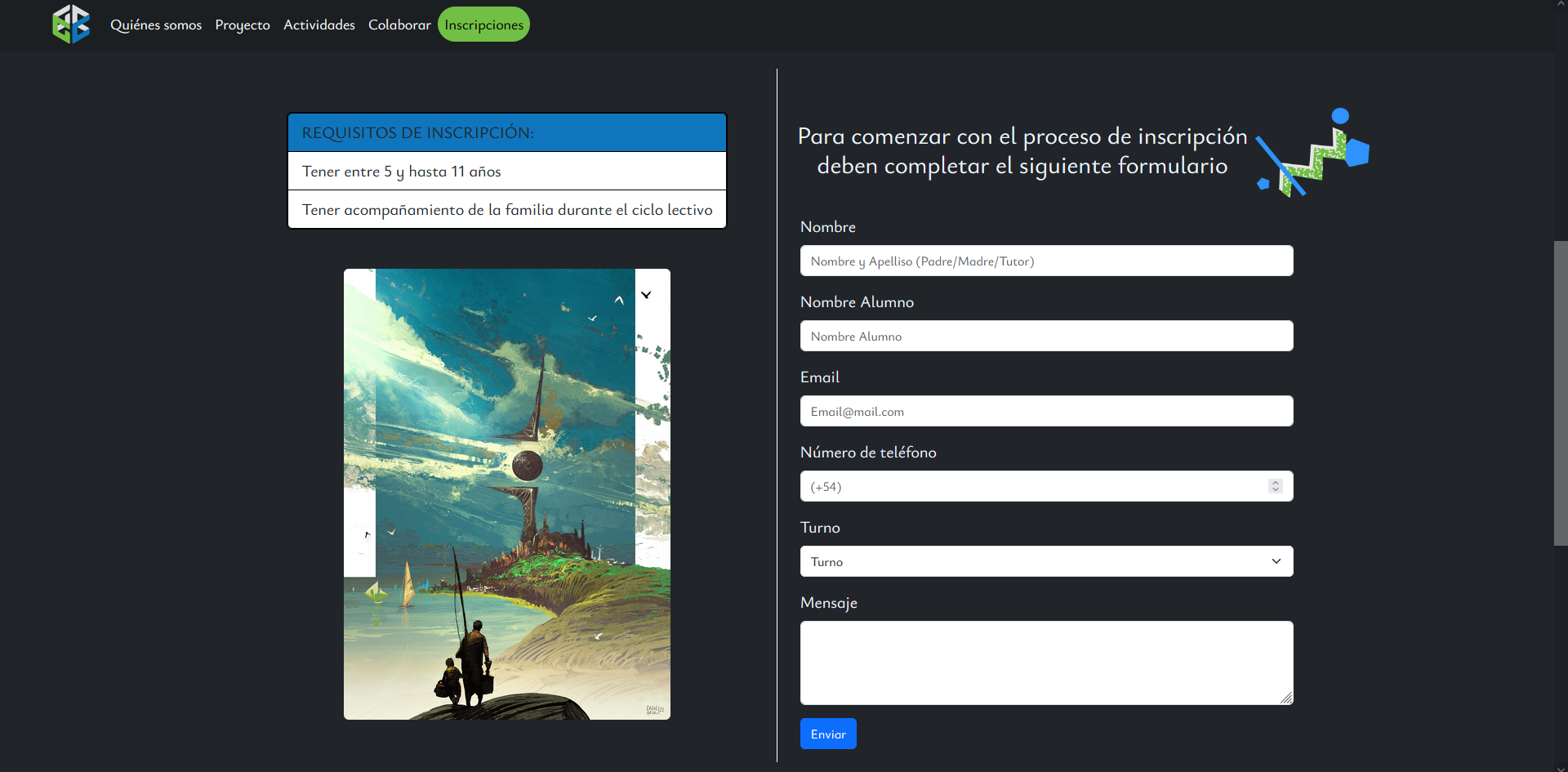Focus the Número de teléfono field
1568x772 pixels.
[x=1029, y=487]
